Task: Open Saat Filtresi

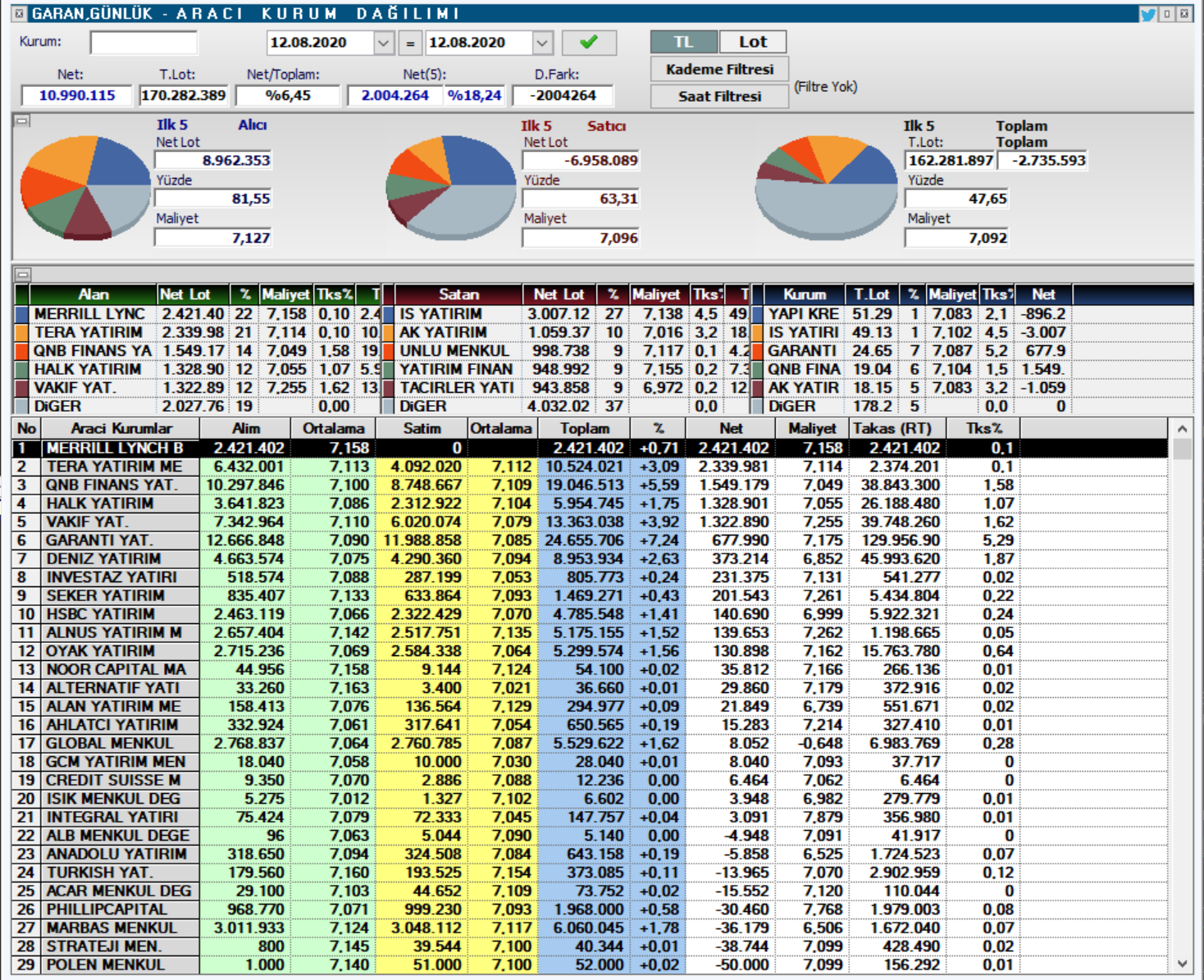Action: tap(719, 96)
